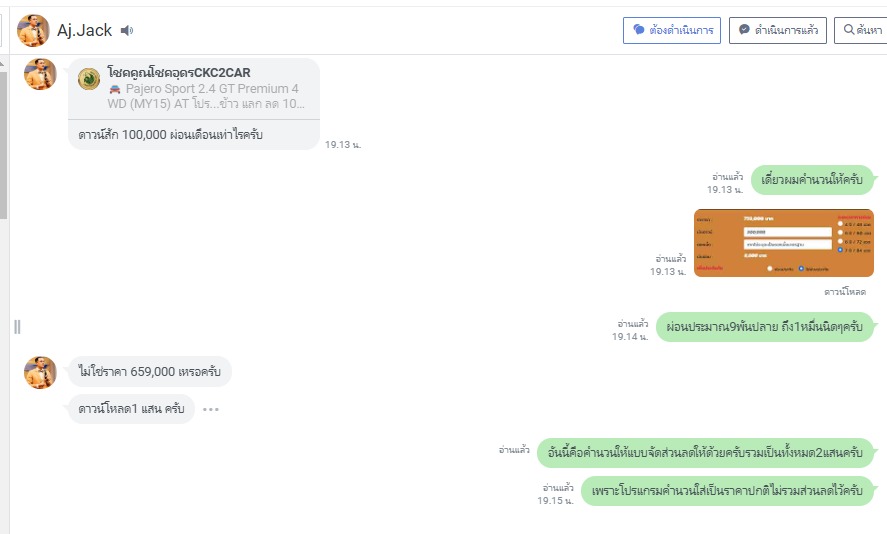The image size is (887, 534).
Task: Mark the chat as ต้องดำเนินการ
Action: tap(672, 30)
